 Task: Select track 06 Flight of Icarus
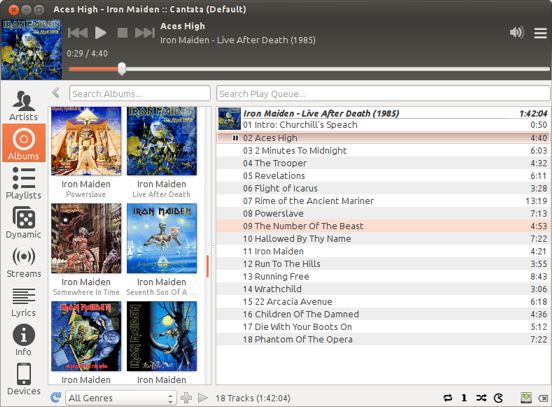tap(383, 188)
